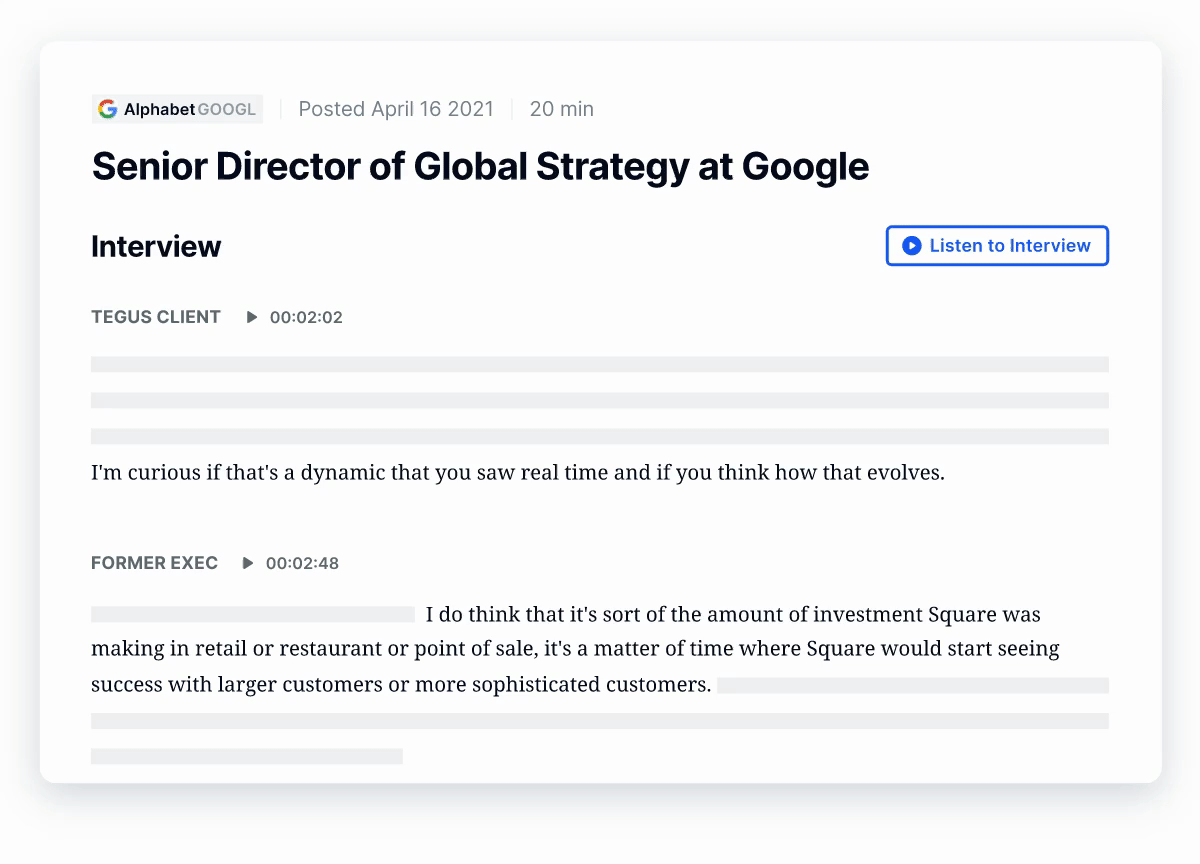1200x864 pixels.
Task: Open the Posted April 16 2021 link
Action: point(396,109)
